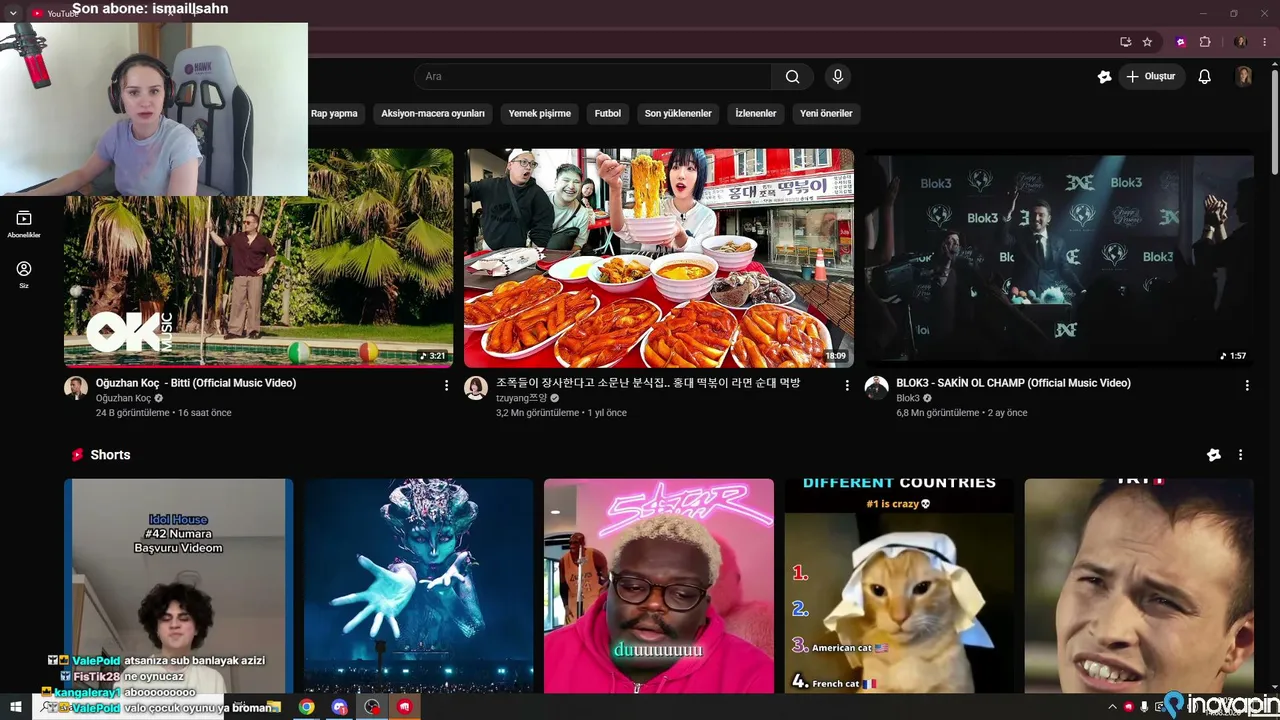Click the '6,8 Mn görüntüleme • 2 ay önce' text

pyautogui.click(x=962, y=413)
